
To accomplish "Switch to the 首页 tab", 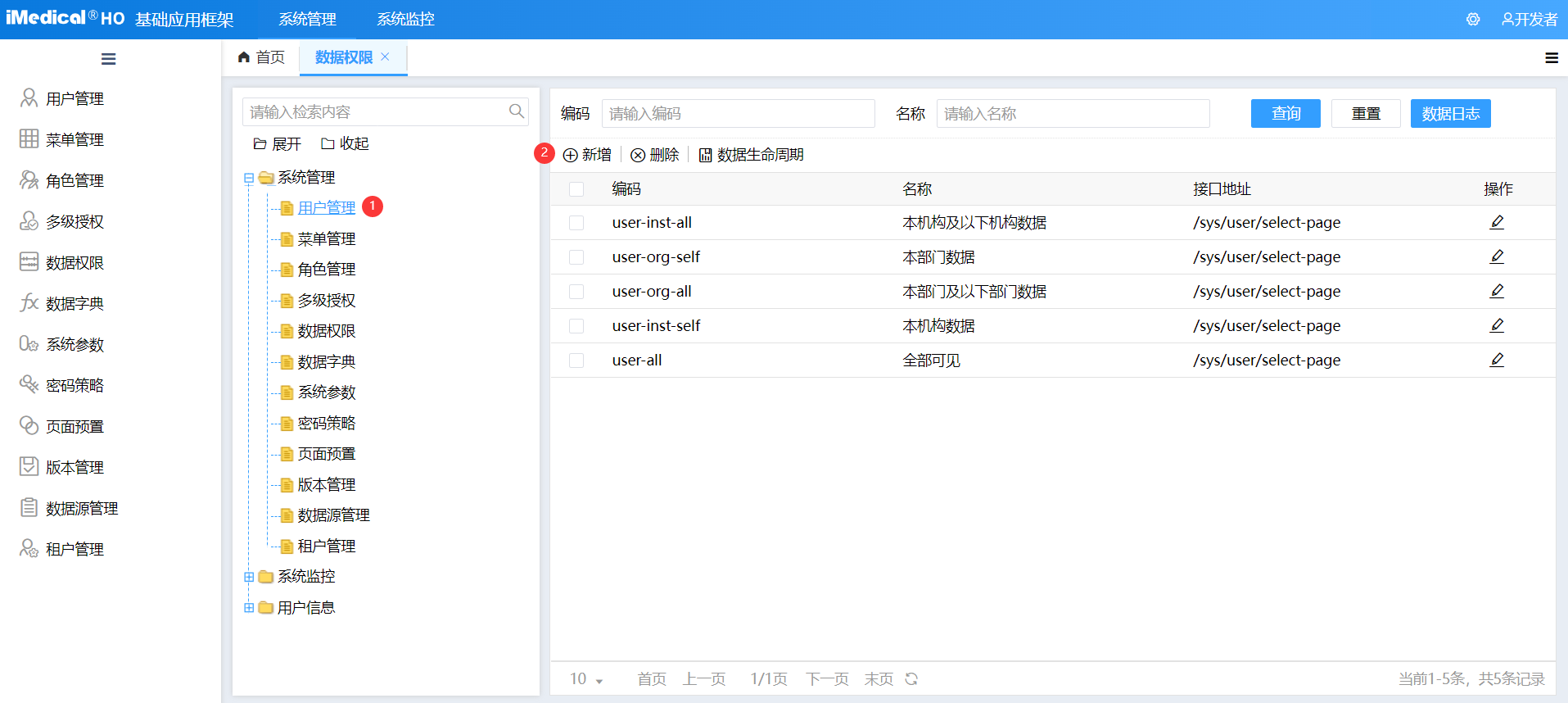I will pyautogui.click(x=261, y=57).
